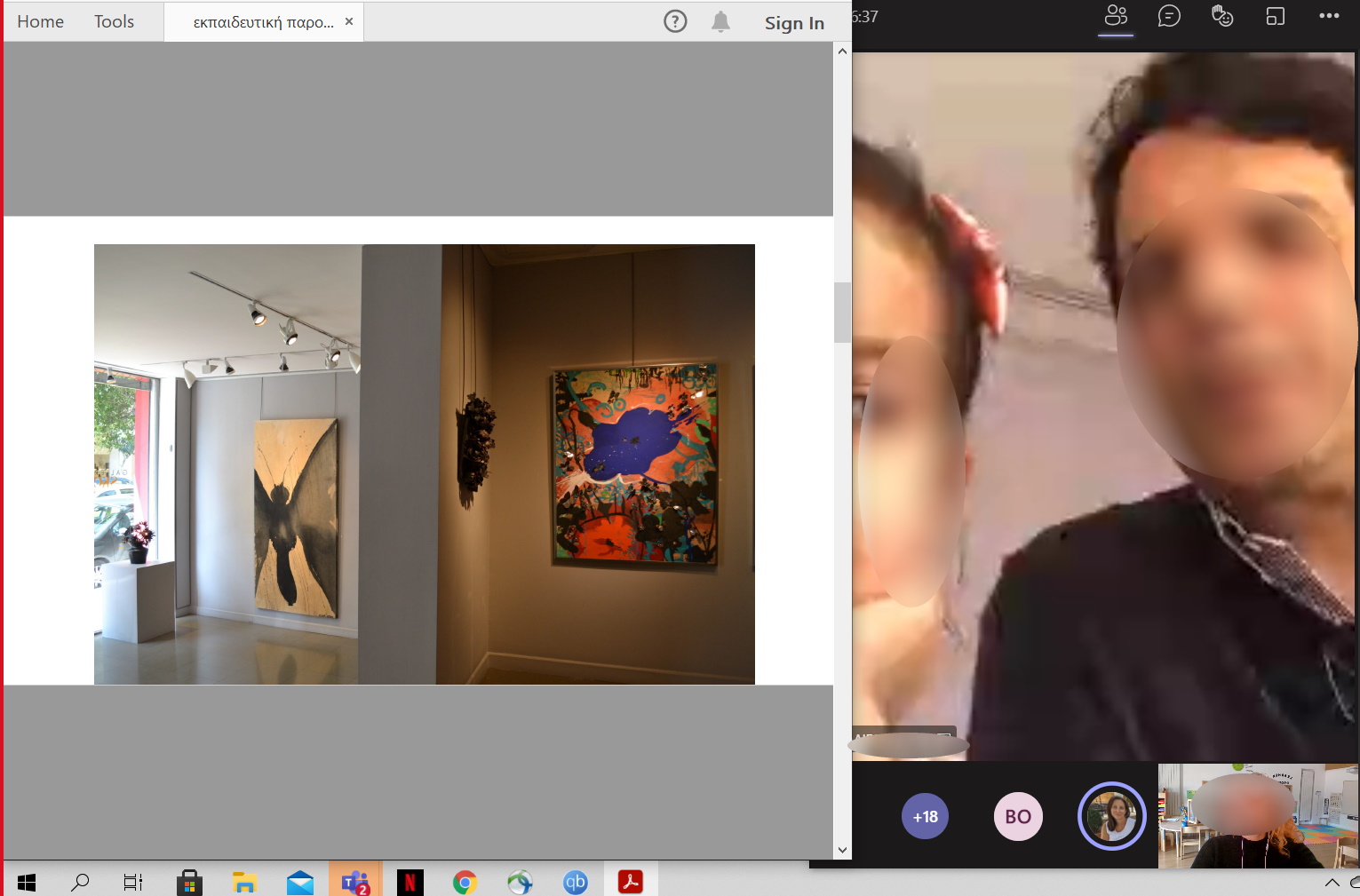Open qBittorrent from the taskbar
The image size is (1360, 896).
[x=576, y=882]
